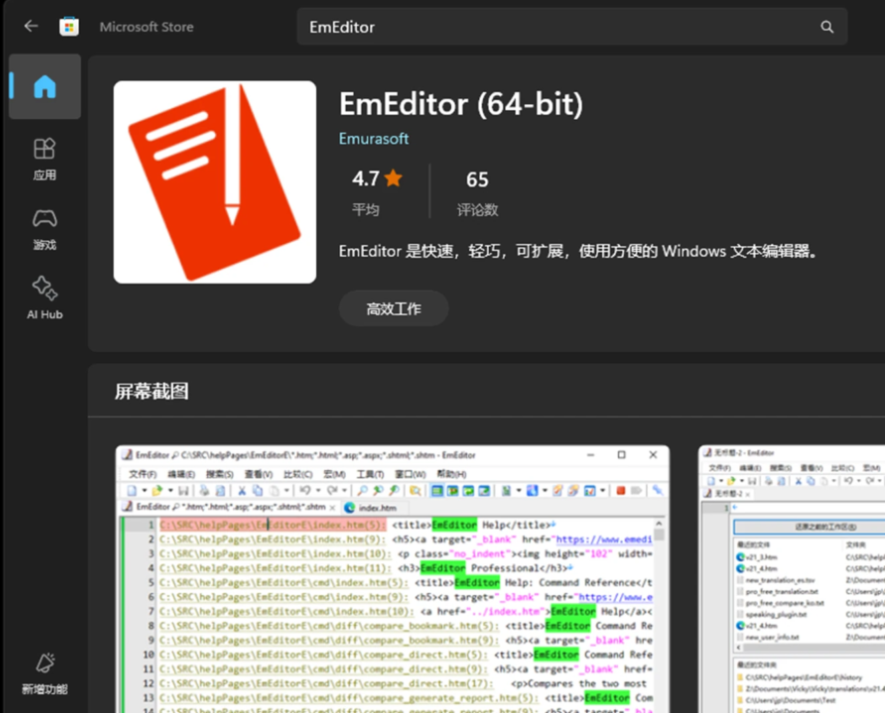Open the 应用 apps section

pyautogui.click(x=45, y=159)
